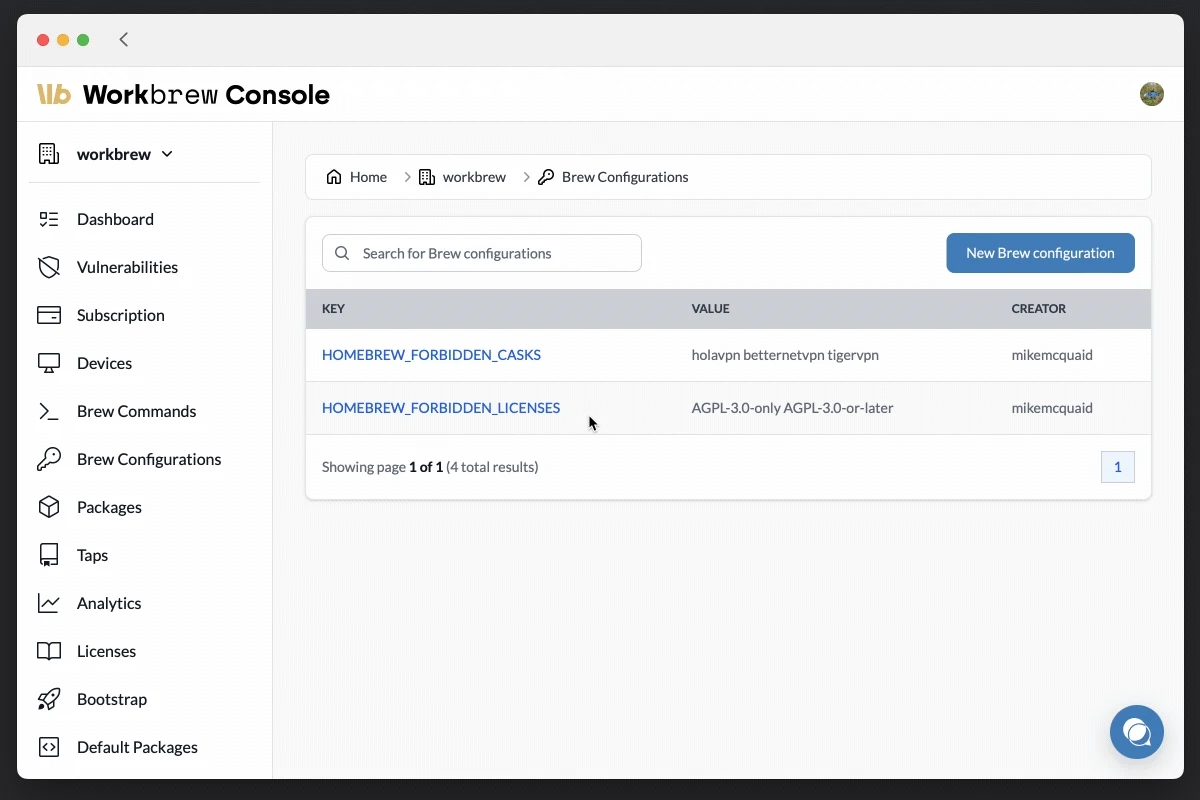The height and width of the screenshot is (800, 1200).
Task: Click the Vulnerabilities shield icon
Action: coord(48,267)
